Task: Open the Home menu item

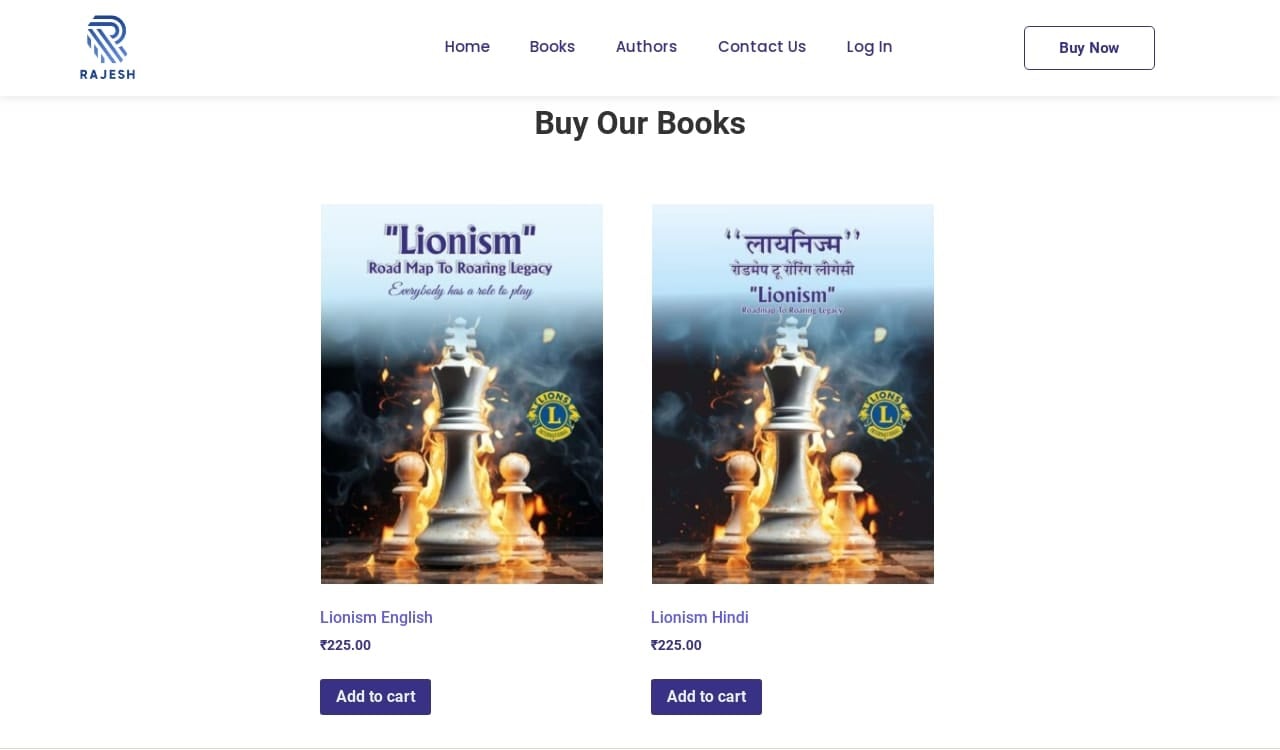Action: coord(467,47)
